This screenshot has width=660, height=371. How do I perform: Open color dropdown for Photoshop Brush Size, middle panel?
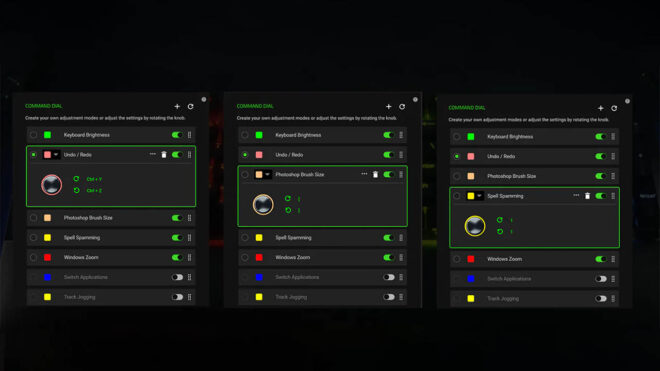pyautogui.click(x=267, y=174)
